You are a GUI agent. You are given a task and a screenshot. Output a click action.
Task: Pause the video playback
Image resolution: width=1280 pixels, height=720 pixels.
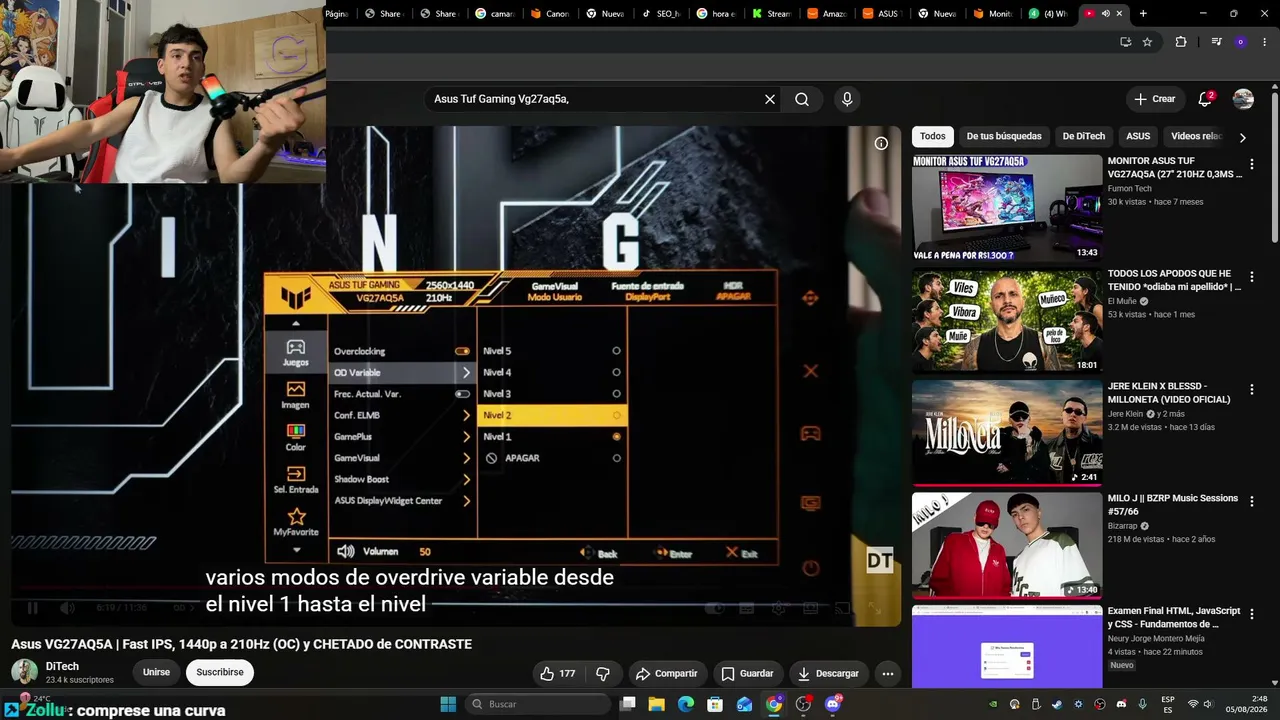pyautogui.click(x=33, y=608)
